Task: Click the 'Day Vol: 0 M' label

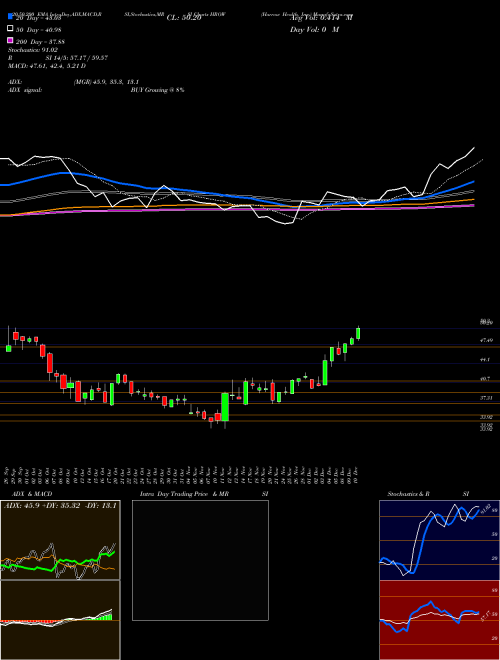Action: pyautogui.click(x=314, y=29)
